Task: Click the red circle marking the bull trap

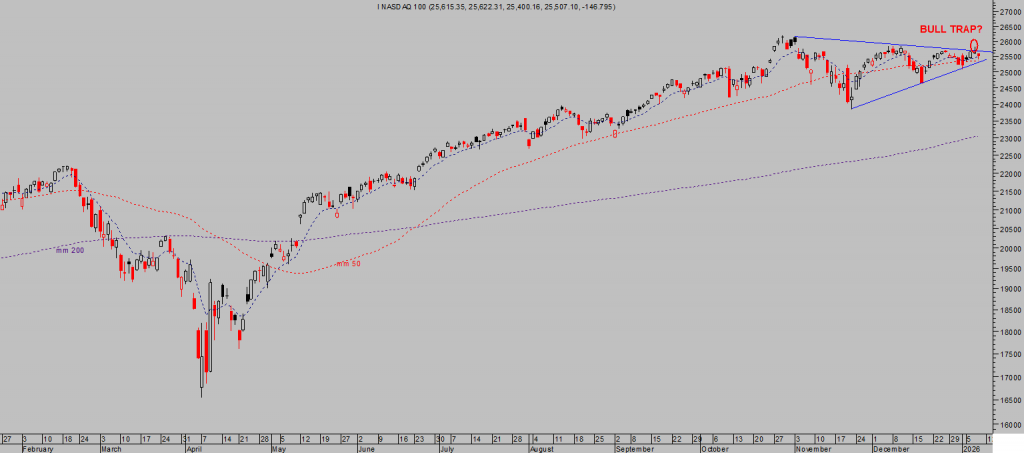Action: click(974, 45)
